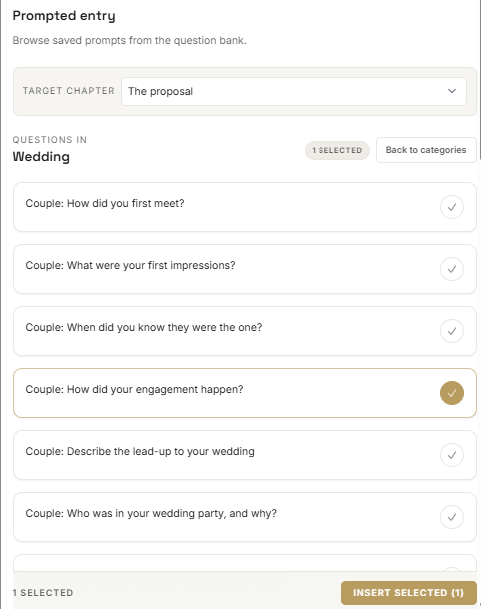The image size is (481, 609).
Task: Click the chevron arrow in the chapter selector
Action: [451, 91]
